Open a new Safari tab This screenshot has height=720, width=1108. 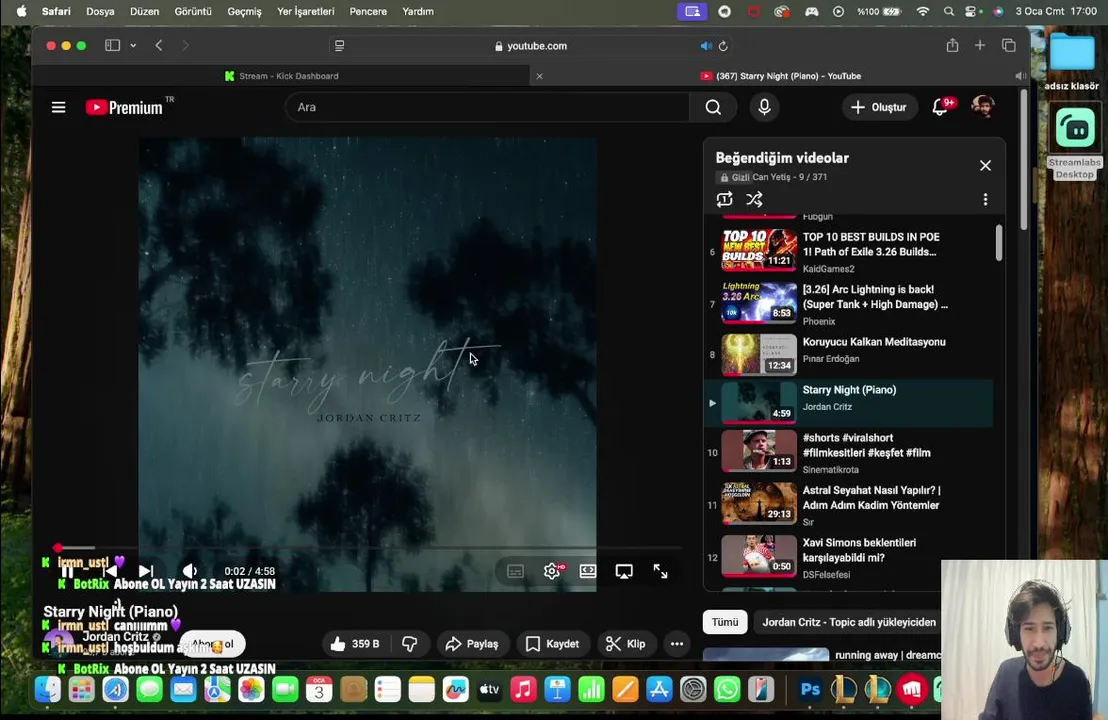click(x=979, y=45)
